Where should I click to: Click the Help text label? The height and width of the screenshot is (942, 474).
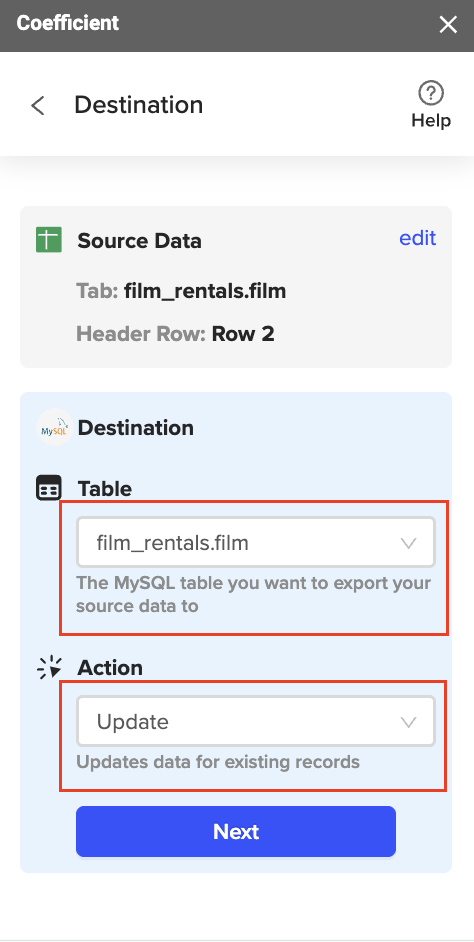[431, 120]
